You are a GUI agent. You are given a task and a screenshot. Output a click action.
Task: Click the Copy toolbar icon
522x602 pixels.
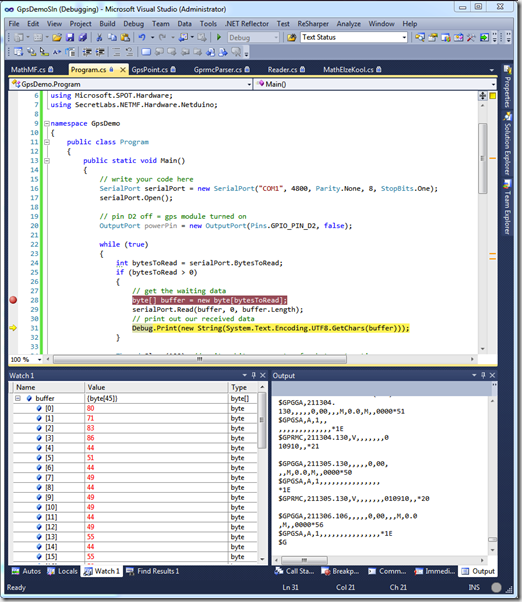(112, 37)
